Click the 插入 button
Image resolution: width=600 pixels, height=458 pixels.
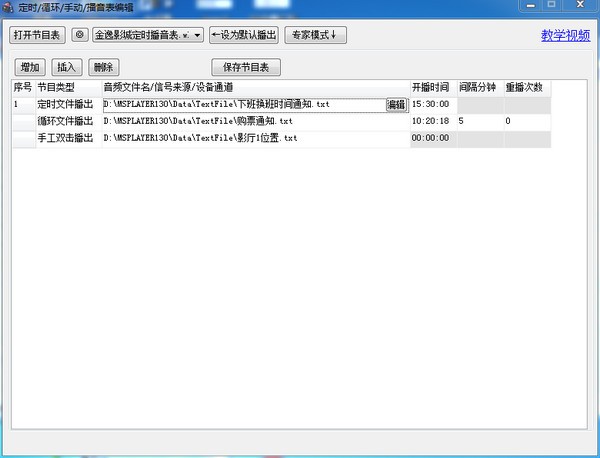coord(67,67)
